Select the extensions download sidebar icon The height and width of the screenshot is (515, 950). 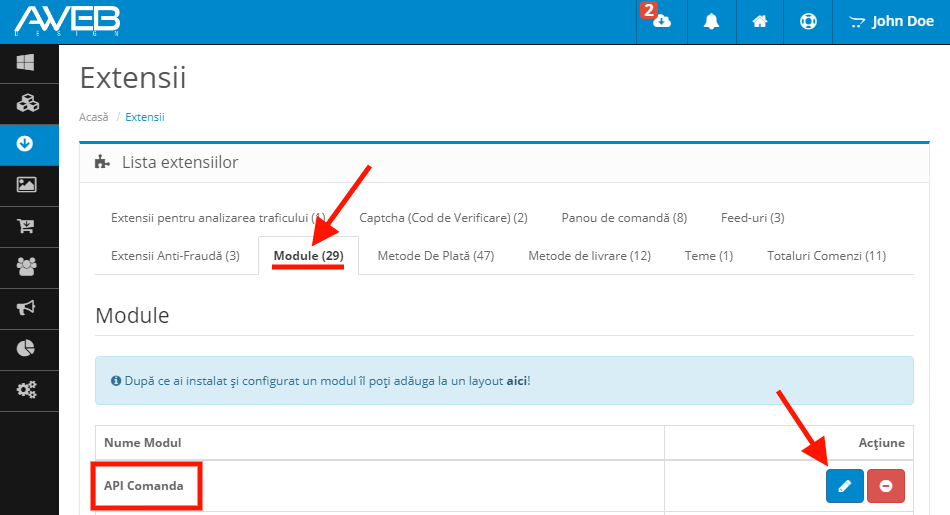26,144
